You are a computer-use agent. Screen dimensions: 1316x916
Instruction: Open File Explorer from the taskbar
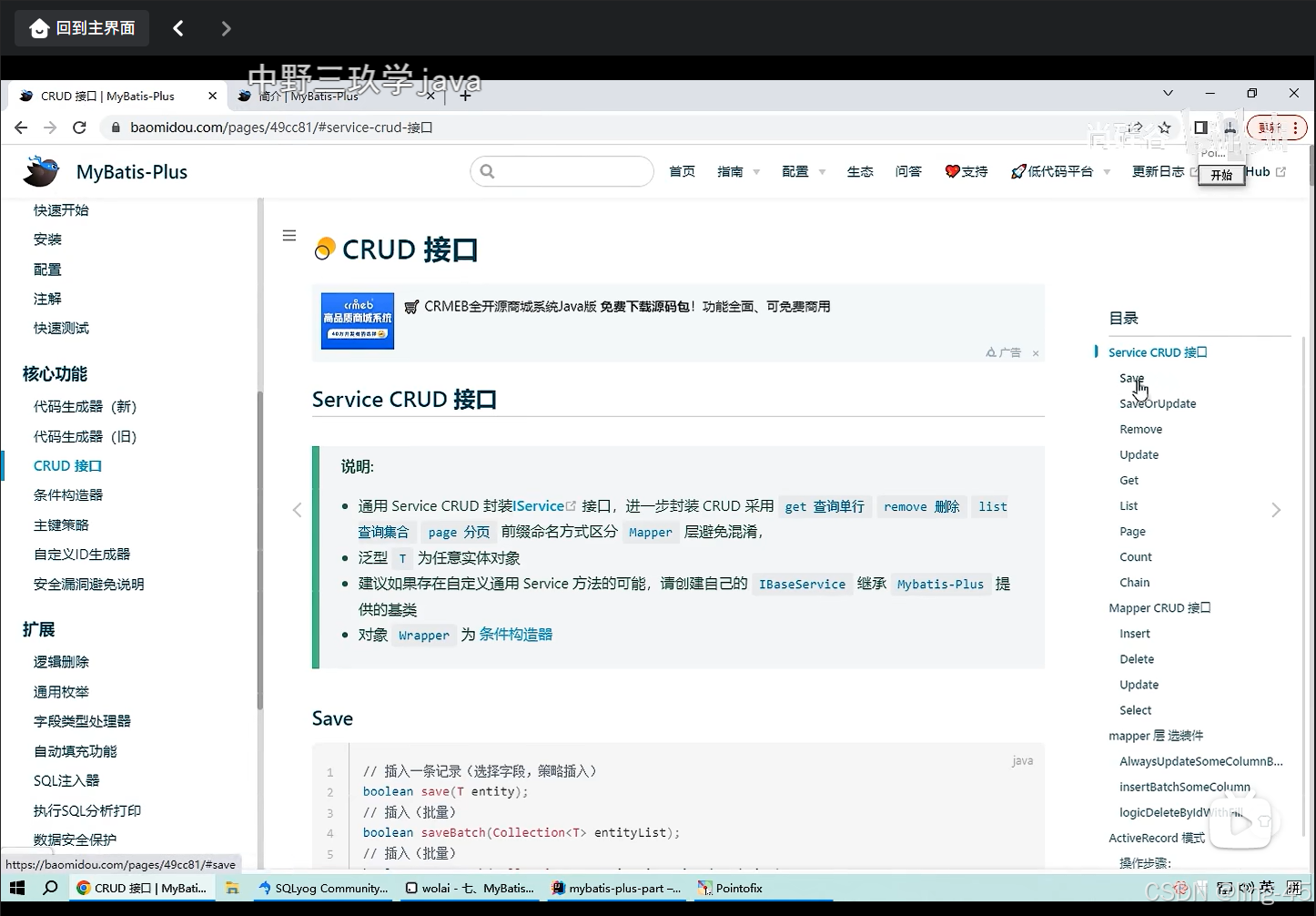point(232,888)
